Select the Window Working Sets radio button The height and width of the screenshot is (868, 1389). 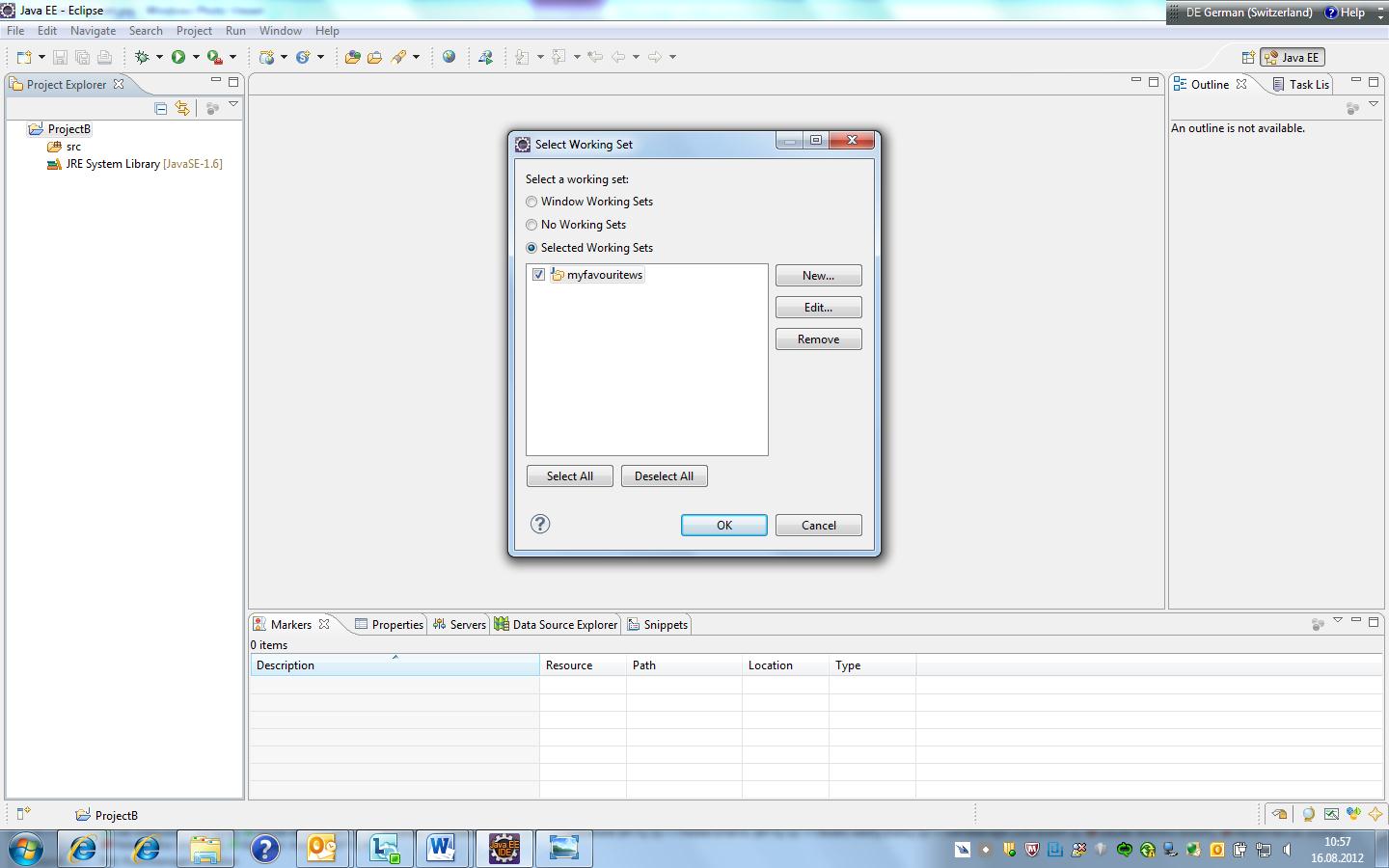pyautogui.click(x=531, y=202)
